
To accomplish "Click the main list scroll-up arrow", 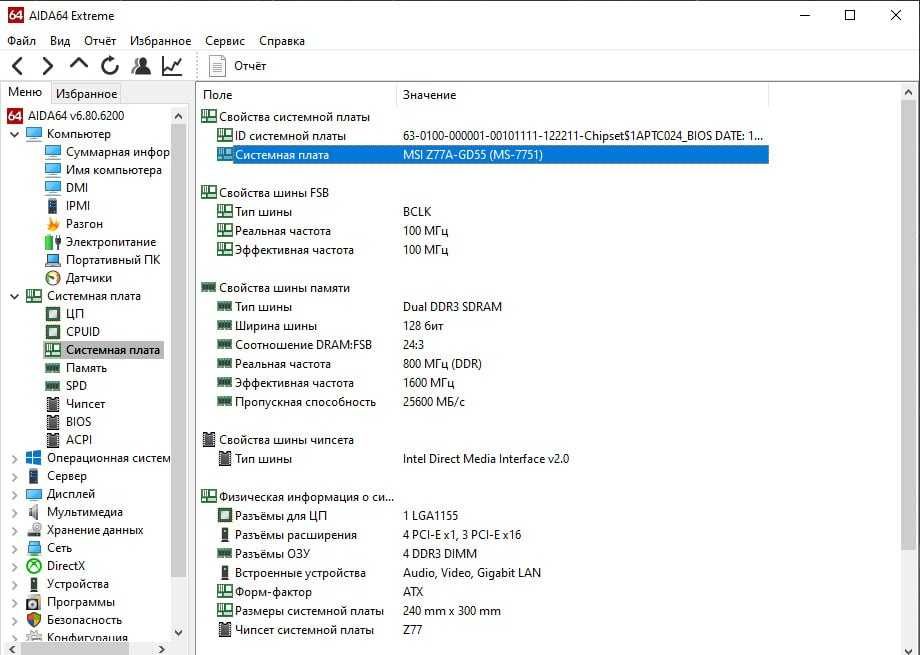I will tap(908, 92).
